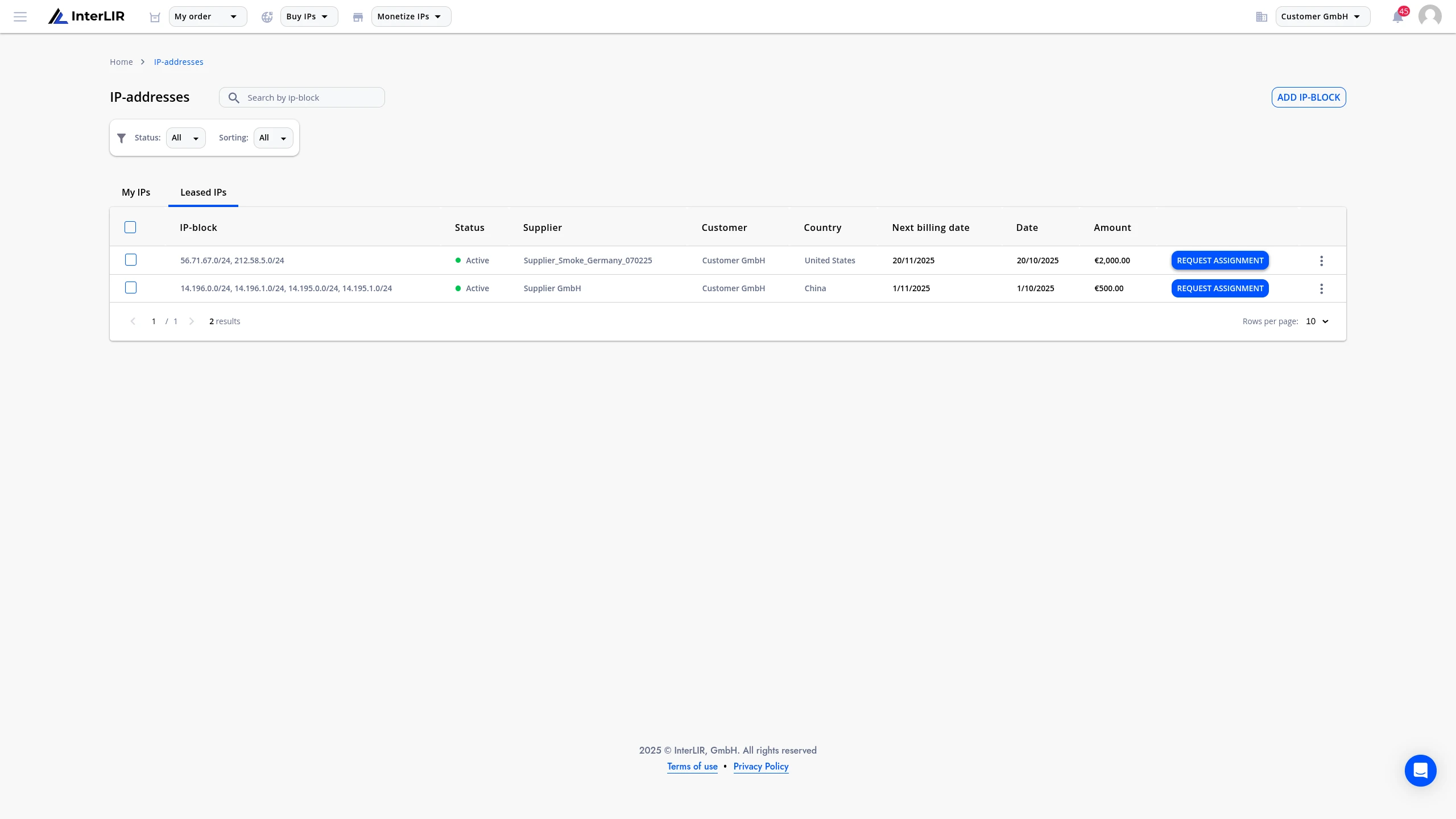
Task: Open the Customer GmbH account dropdown
Action: click(x=1322, y=16)
